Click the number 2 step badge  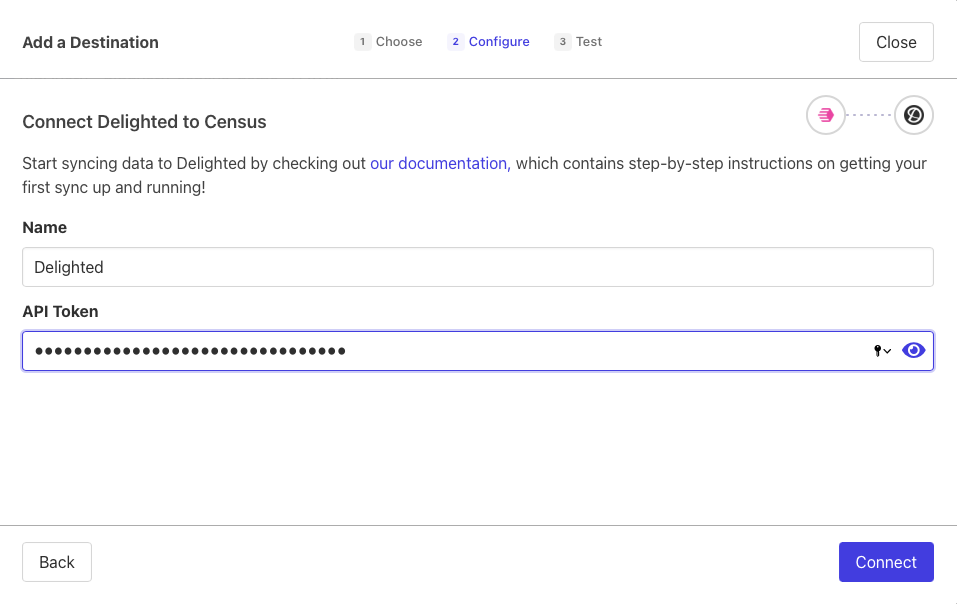click(x=456, y=42)
